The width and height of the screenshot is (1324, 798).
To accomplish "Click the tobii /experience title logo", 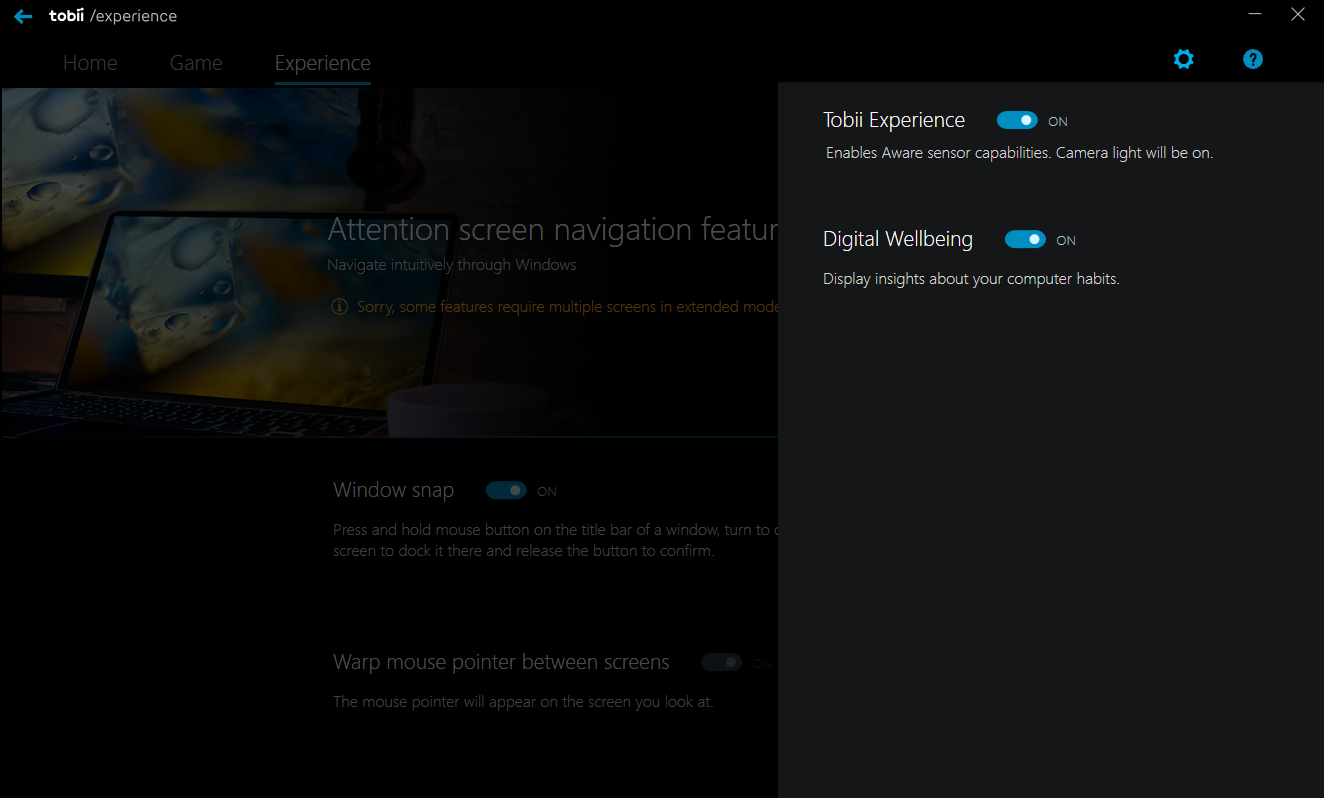I will coord(113,16).
